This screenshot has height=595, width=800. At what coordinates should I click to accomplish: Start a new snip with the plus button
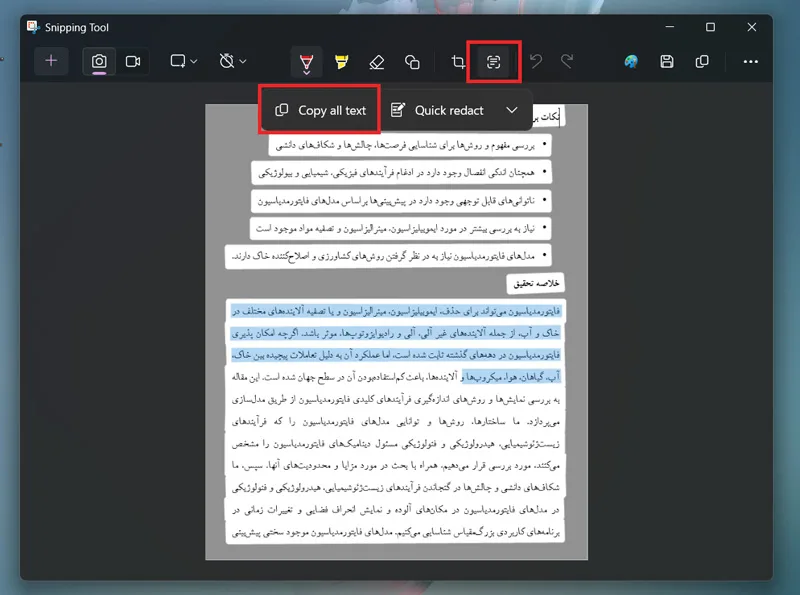coord(51,61)
